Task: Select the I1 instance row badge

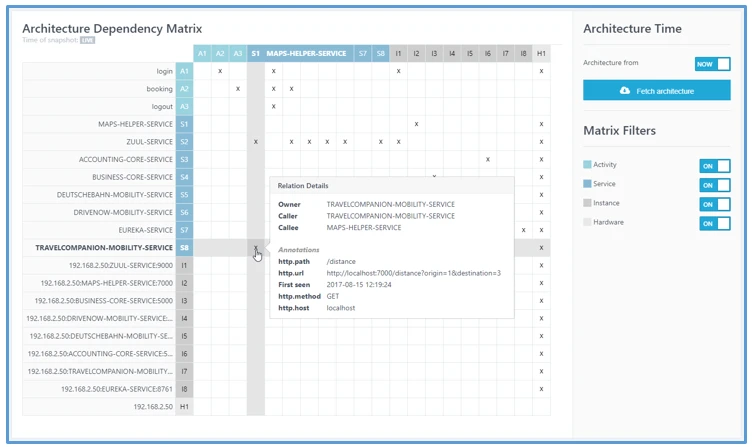Action: (184, 266)
